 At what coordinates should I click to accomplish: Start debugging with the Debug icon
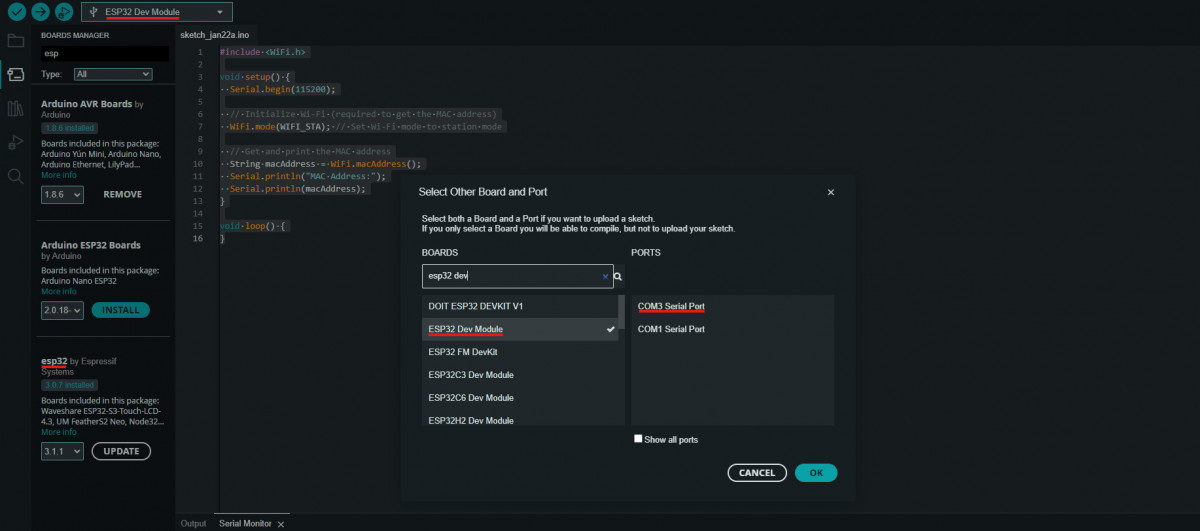[x=64, y=12]
